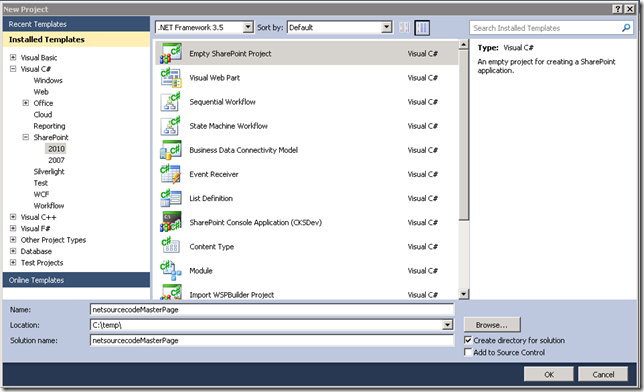Select the Test category under Visual C#
This screenshot has width=644, height=392.
point(41,183)
